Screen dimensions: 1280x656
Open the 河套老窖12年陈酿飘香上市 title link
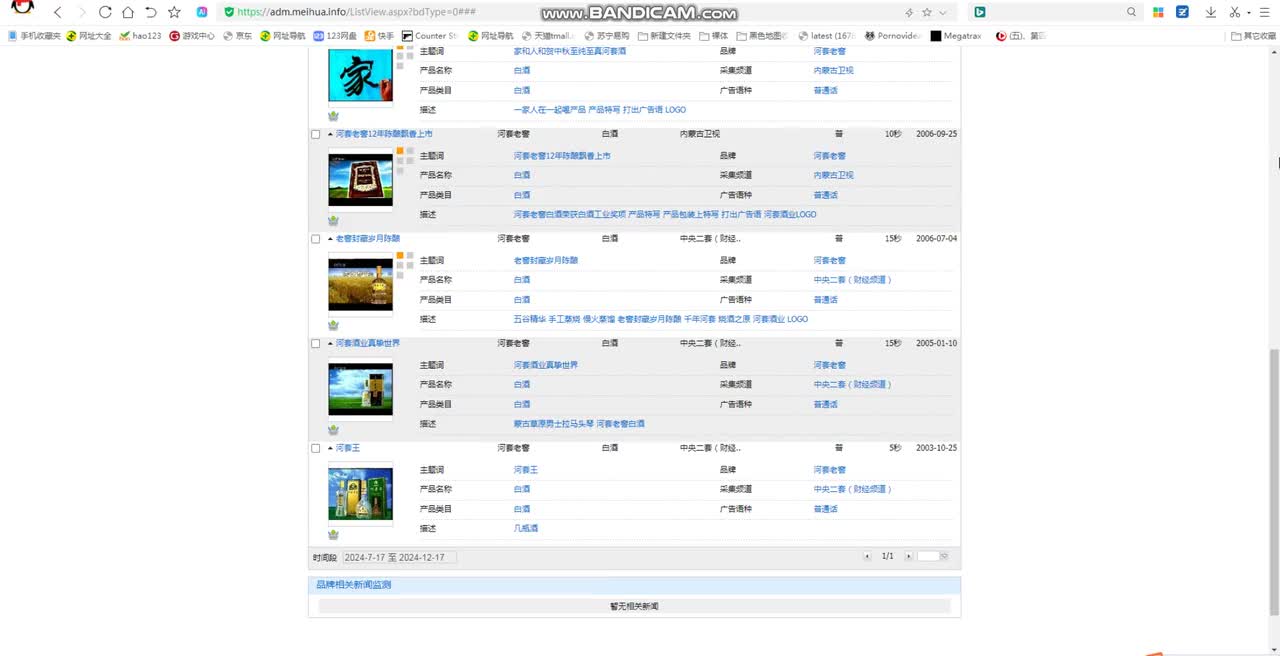pyautogui.click(x=384, y=134)
